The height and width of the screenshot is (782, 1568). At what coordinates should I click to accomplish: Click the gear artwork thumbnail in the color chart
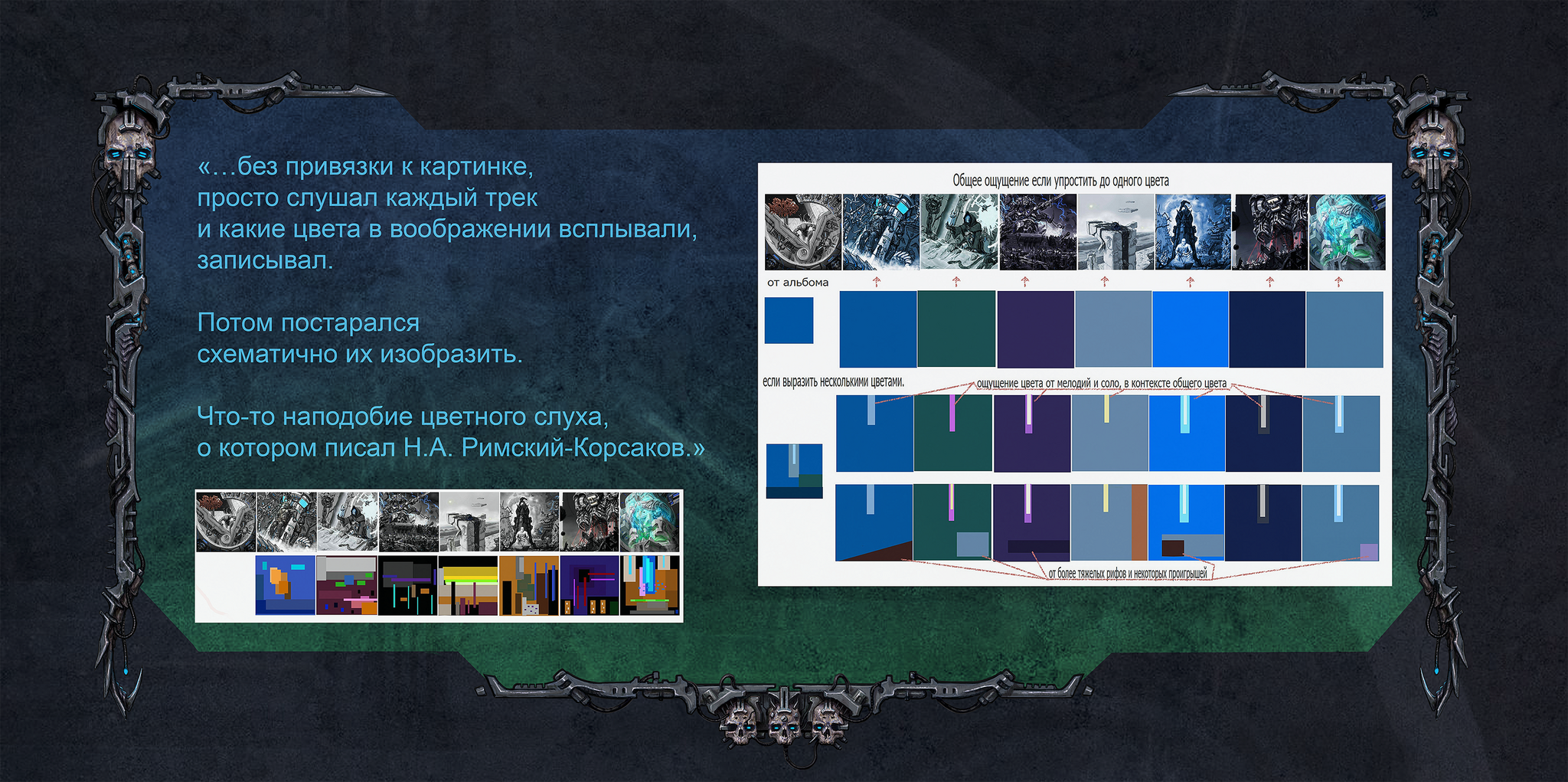[803, 232]
